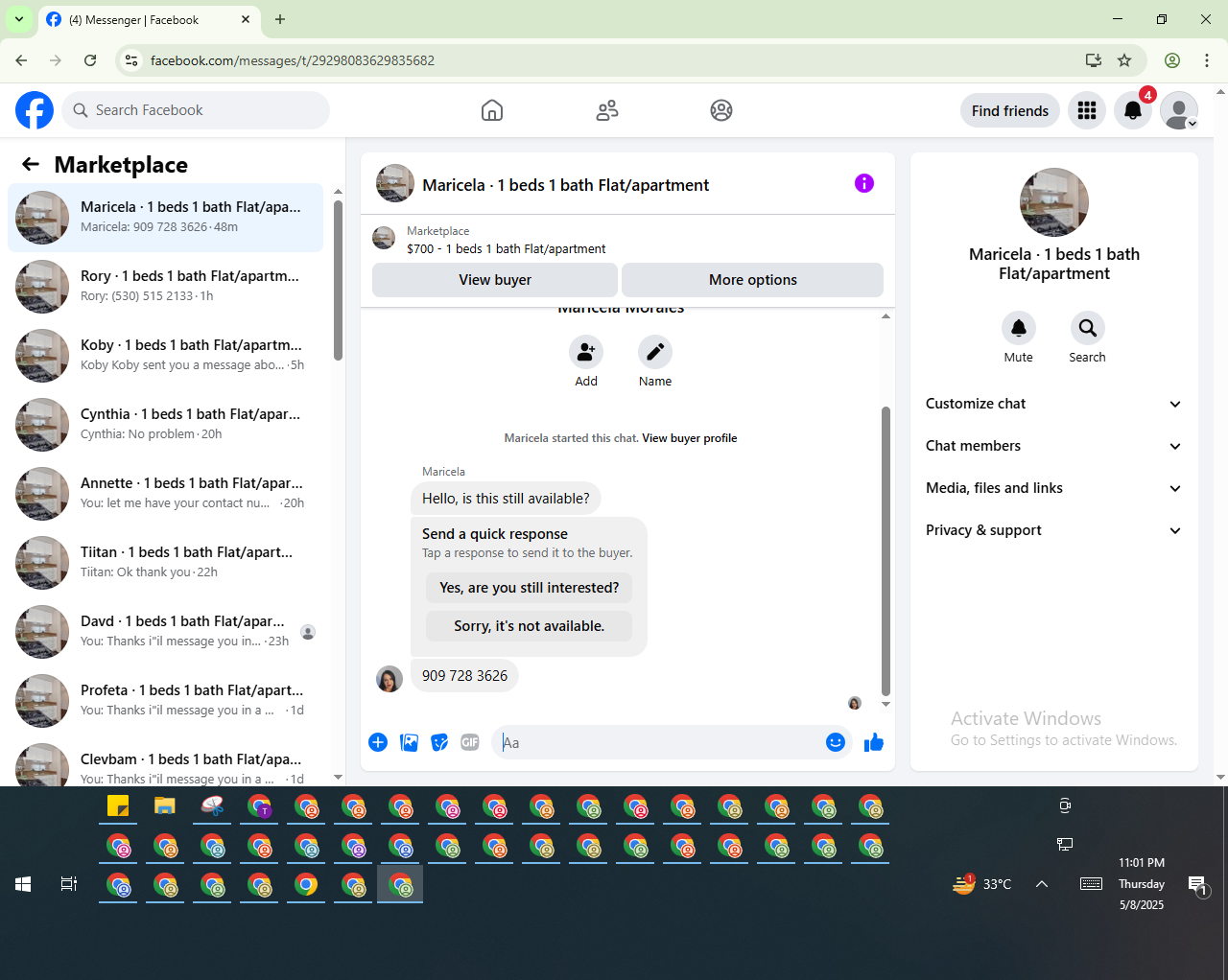Click the More options button
The width and height of the screenshot is (1228, 980).
coord(753,280)
